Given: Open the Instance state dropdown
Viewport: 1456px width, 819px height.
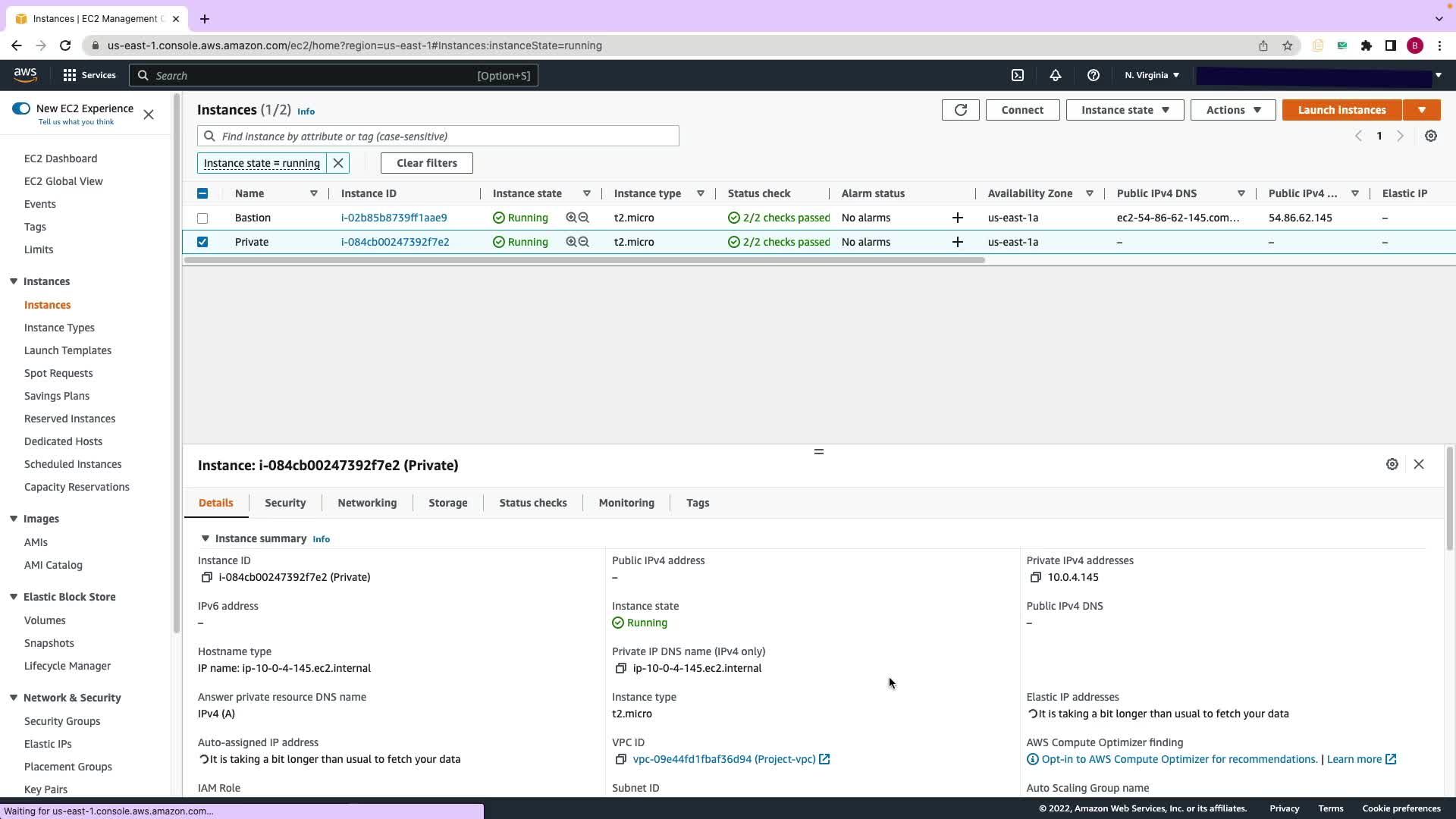Looking at the screenshot, I should pyautogui.click(x=1124, y=110).
